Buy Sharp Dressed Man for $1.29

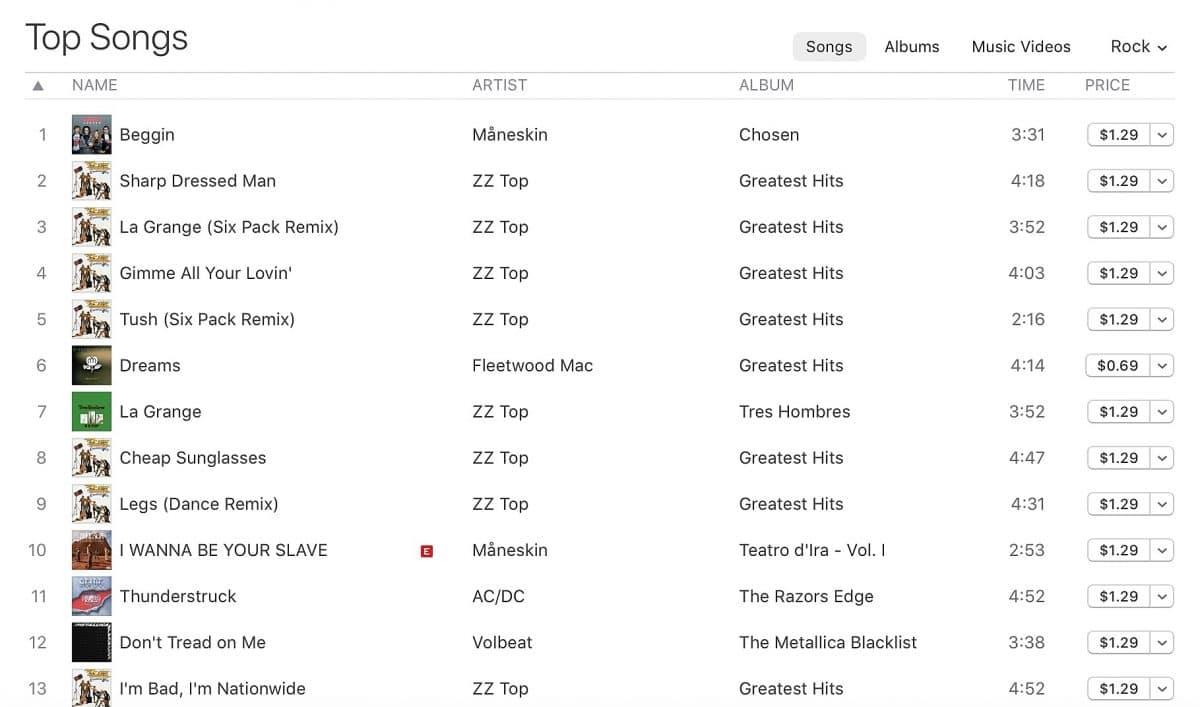click(1118, 181)
